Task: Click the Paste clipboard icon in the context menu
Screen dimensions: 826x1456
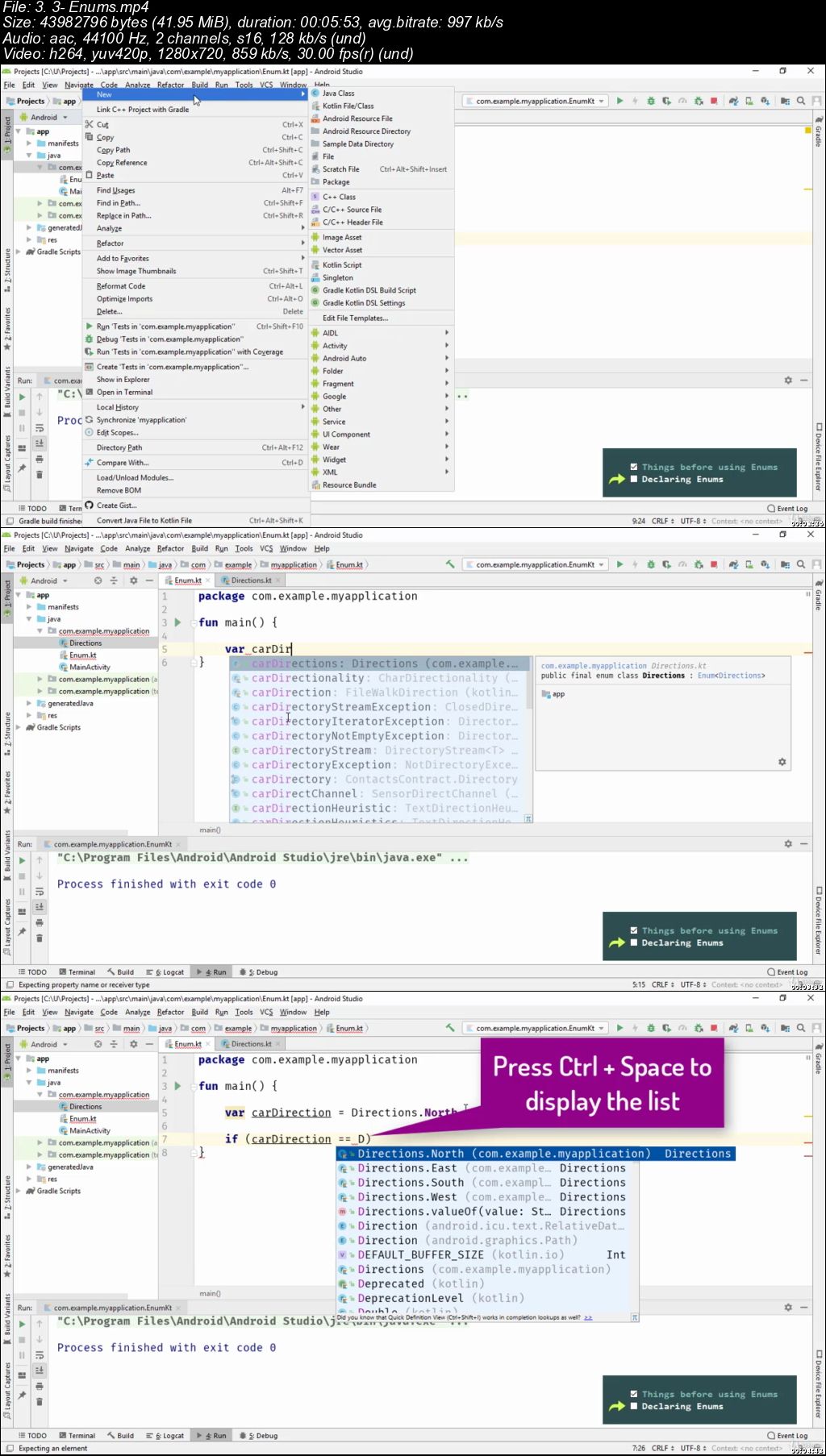Action: click(90, 175)
